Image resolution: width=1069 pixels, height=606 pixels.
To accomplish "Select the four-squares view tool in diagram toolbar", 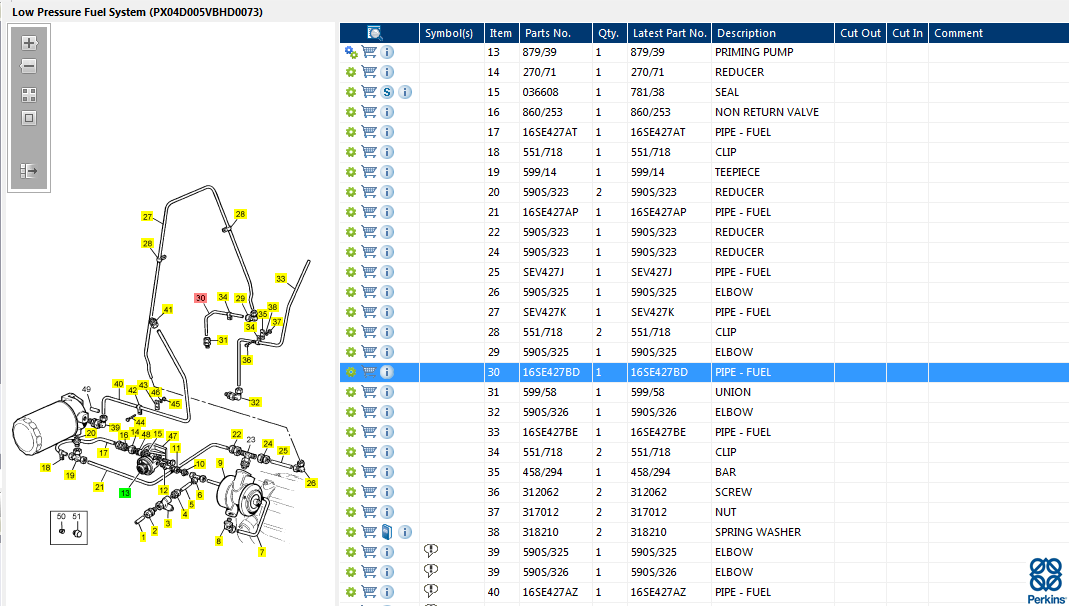I will click(29, 95).
